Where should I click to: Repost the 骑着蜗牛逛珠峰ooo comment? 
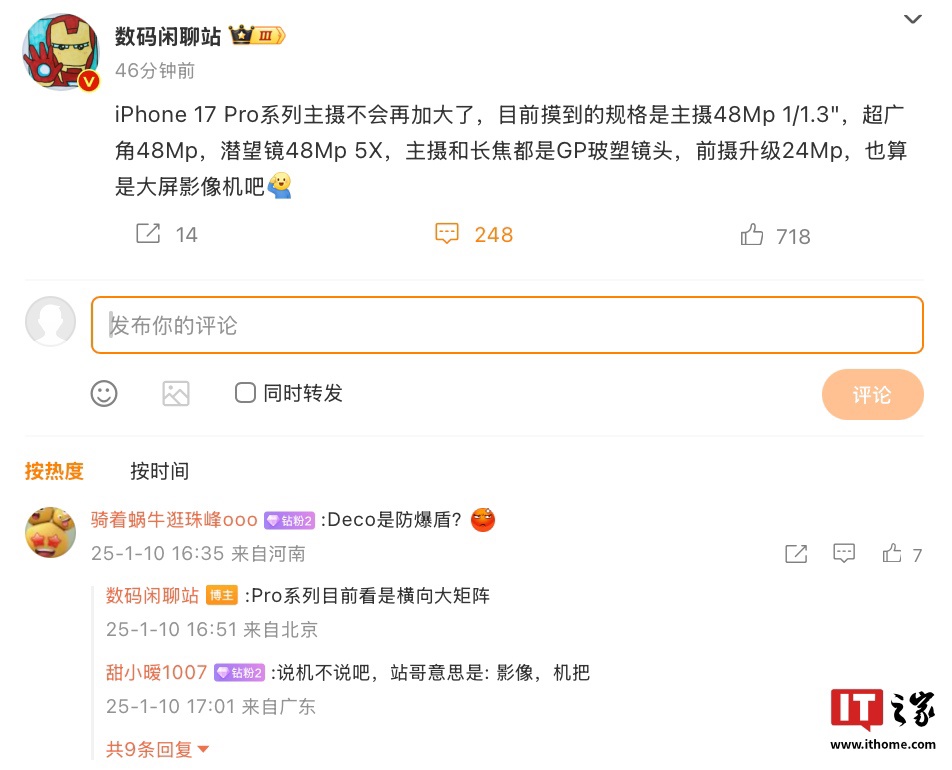(796, 554)
